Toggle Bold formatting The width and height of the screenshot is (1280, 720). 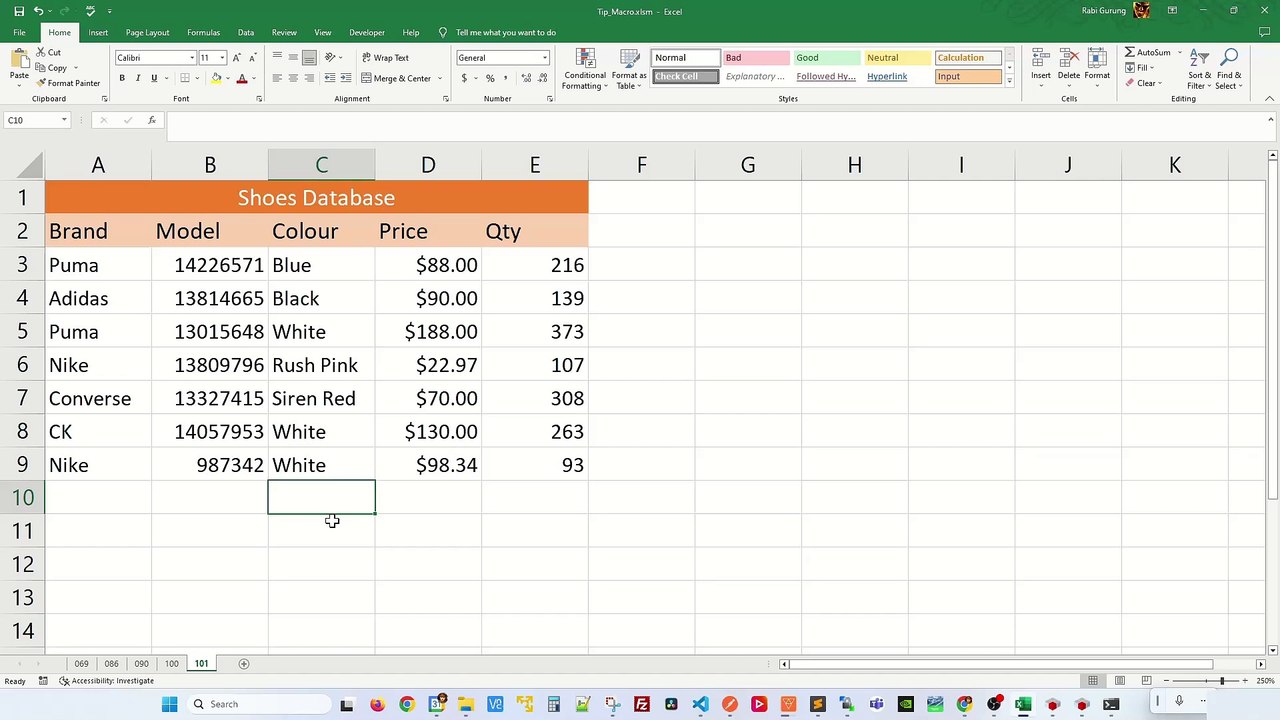(x=122, y=78)
